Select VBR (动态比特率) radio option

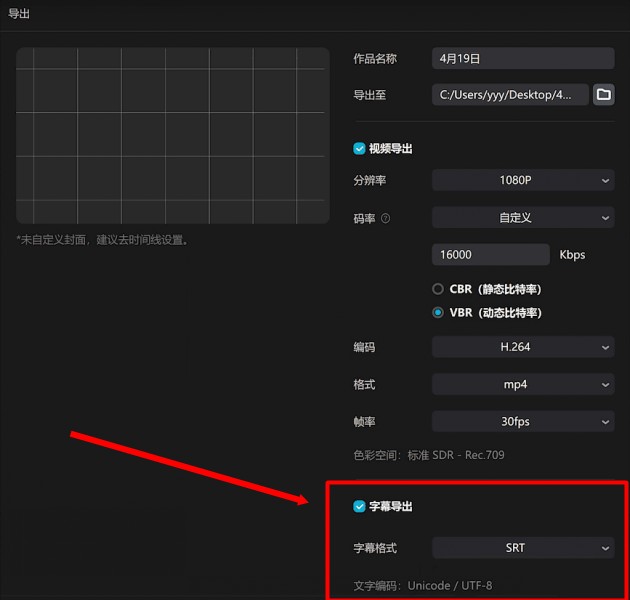coord(438,313)
